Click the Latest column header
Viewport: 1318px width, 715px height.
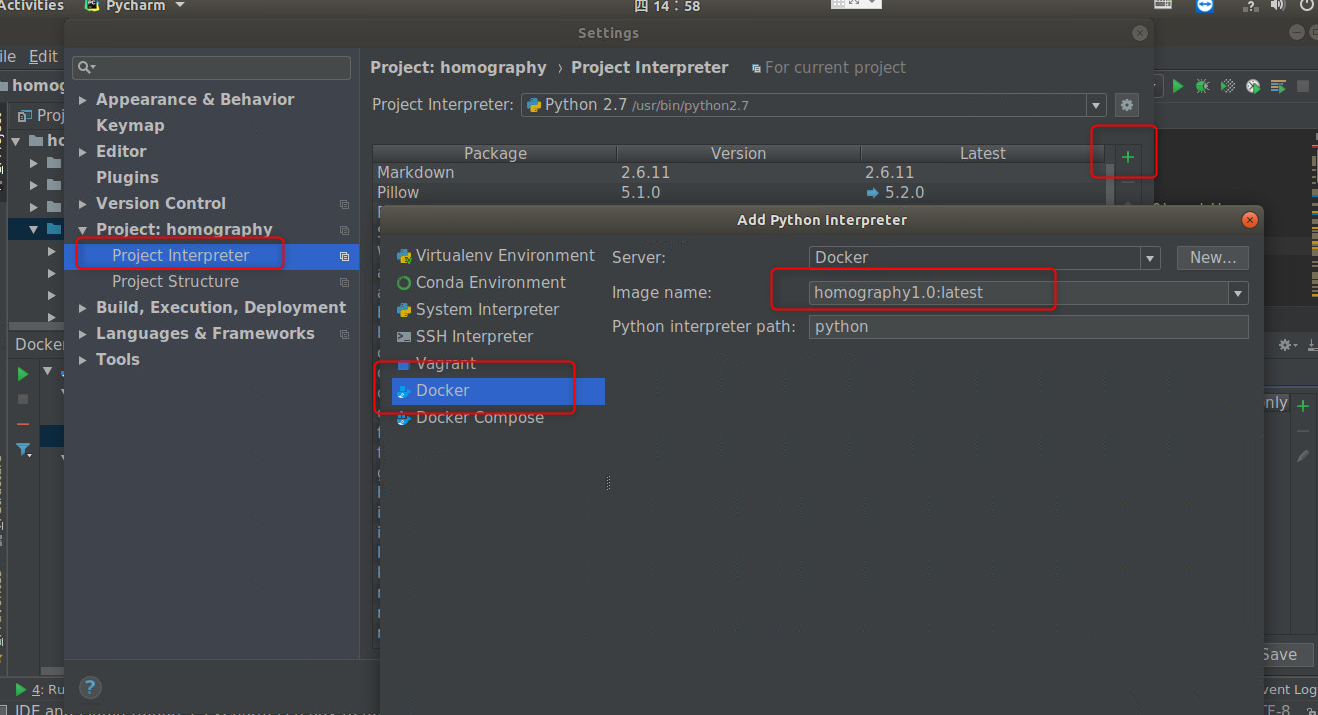click(982, 153)
